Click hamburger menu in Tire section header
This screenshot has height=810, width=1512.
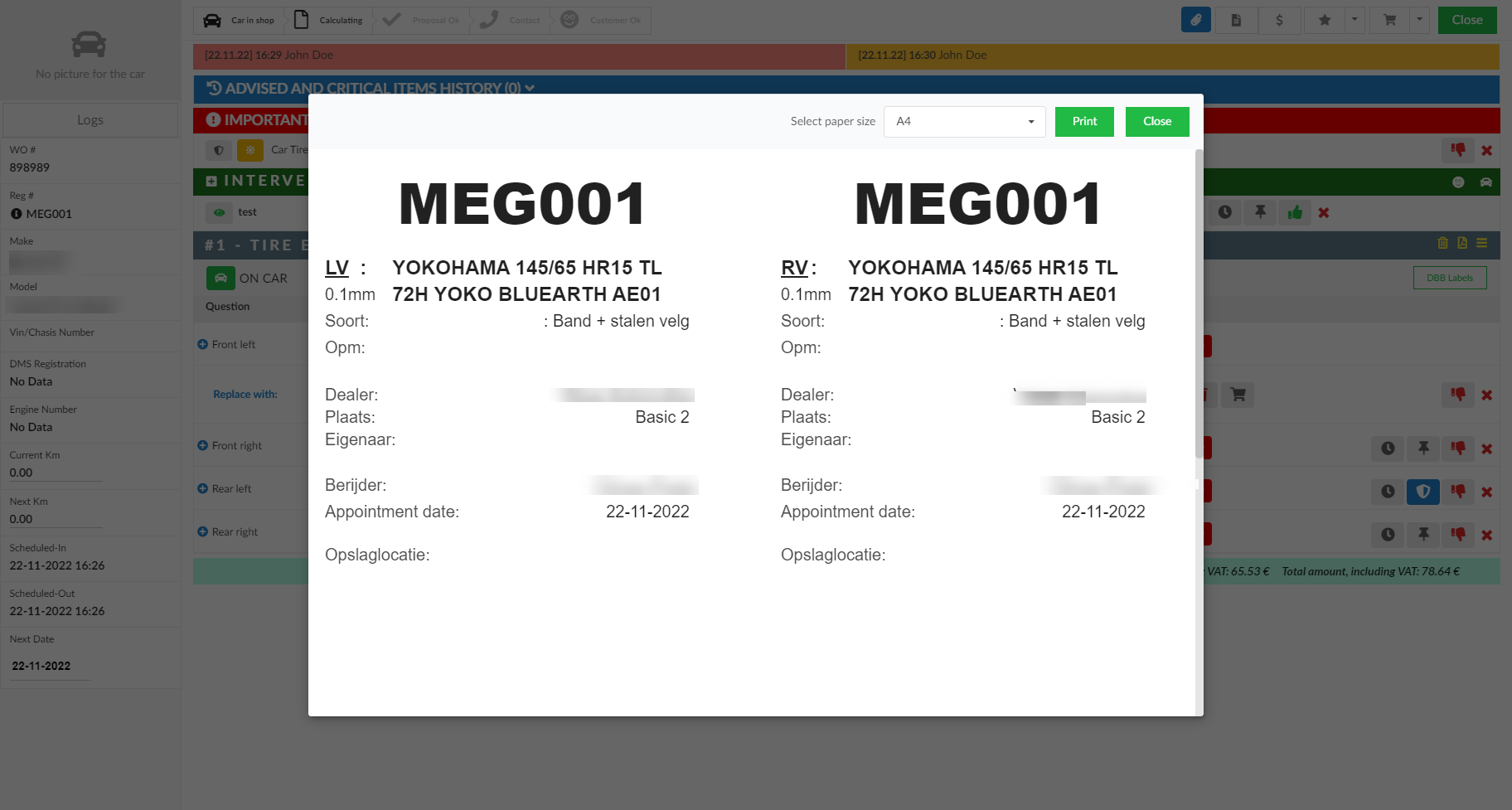click(x=1481, y=243)
